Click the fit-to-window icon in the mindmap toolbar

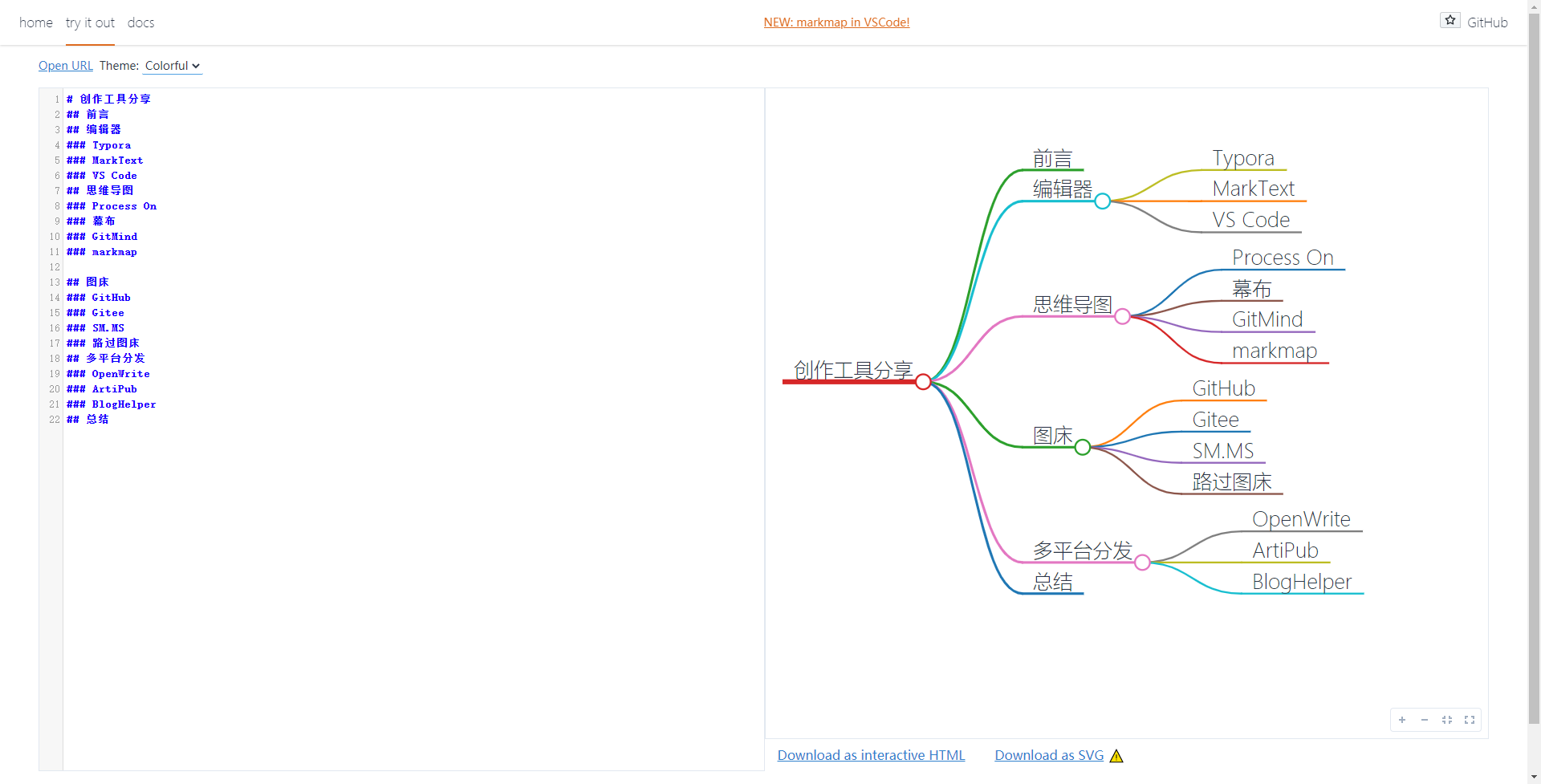(1447, 720)
